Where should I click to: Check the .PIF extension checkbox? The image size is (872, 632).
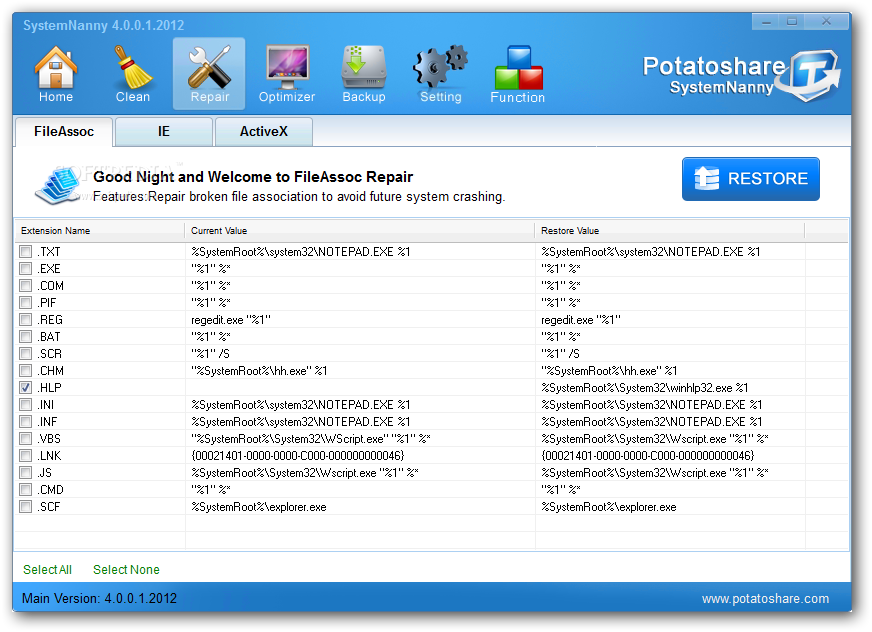pos(26,303)
